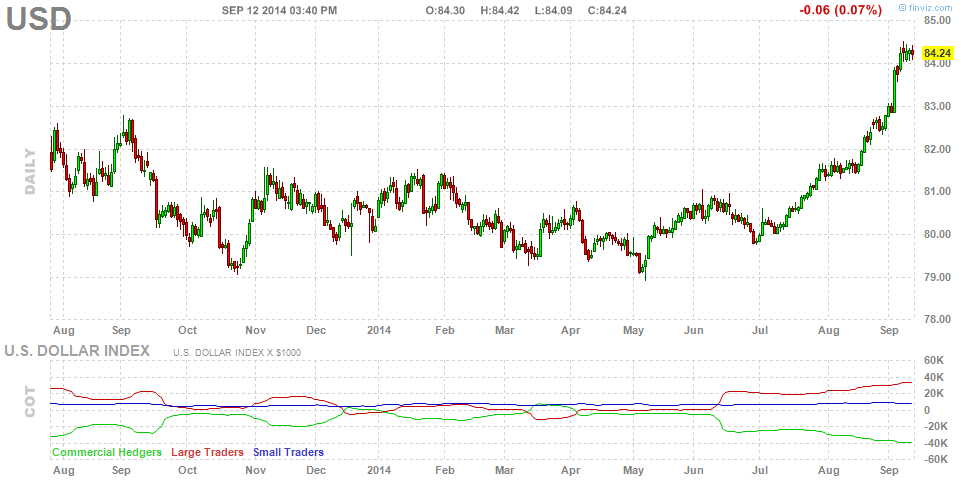Click the red Large Traders legend label

point(208,452)
